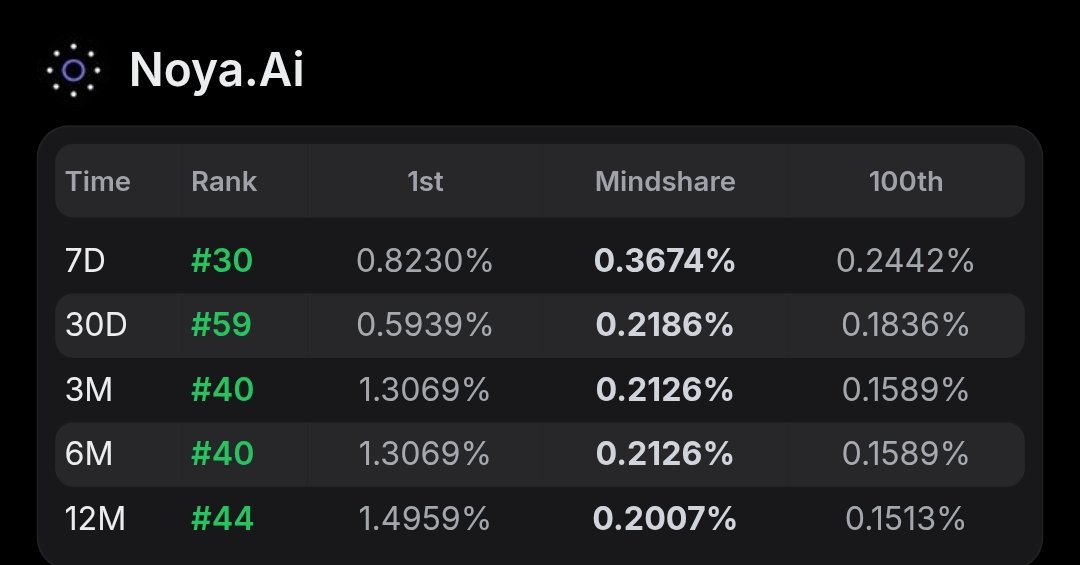Click the #44 rank value

tap(222, 519)
